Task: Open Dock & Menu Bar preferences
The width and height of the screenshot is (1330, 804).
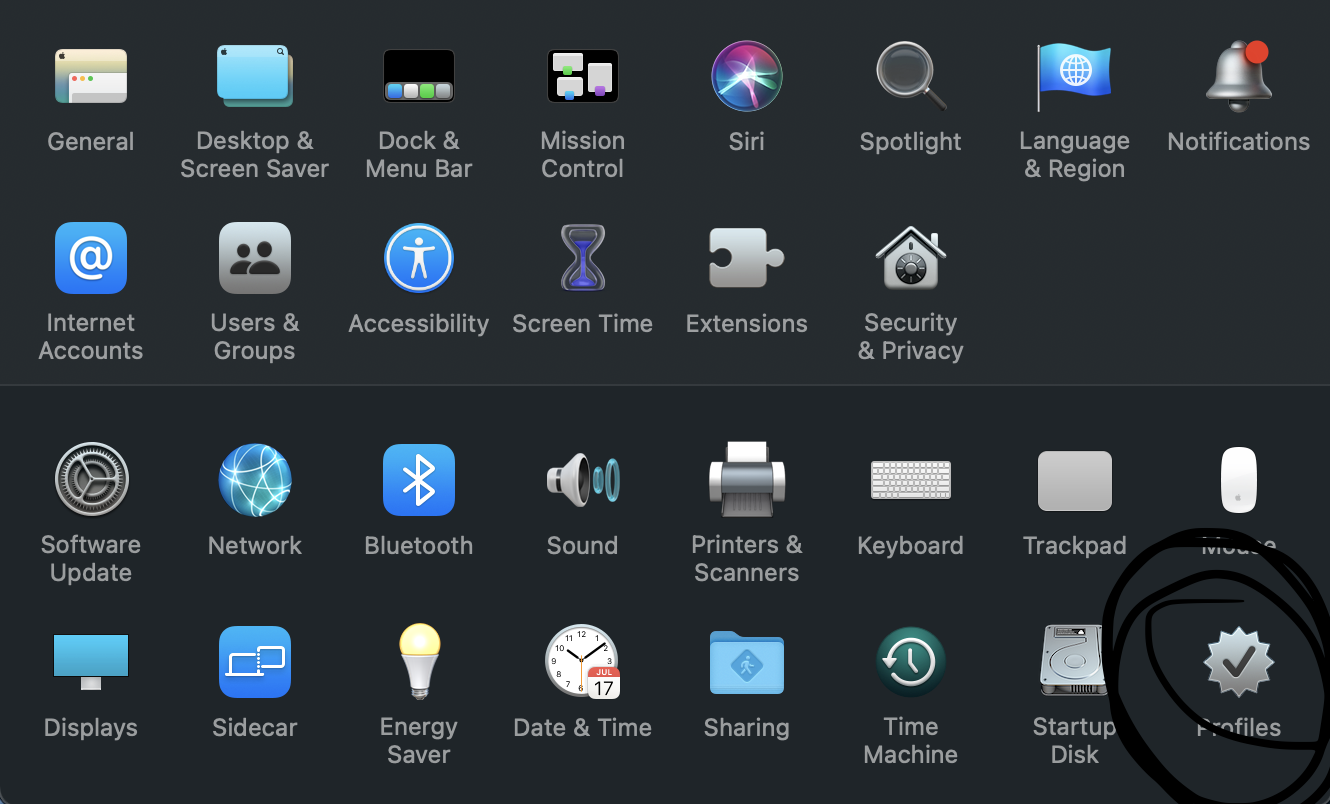Action: (x=419, y=76)
